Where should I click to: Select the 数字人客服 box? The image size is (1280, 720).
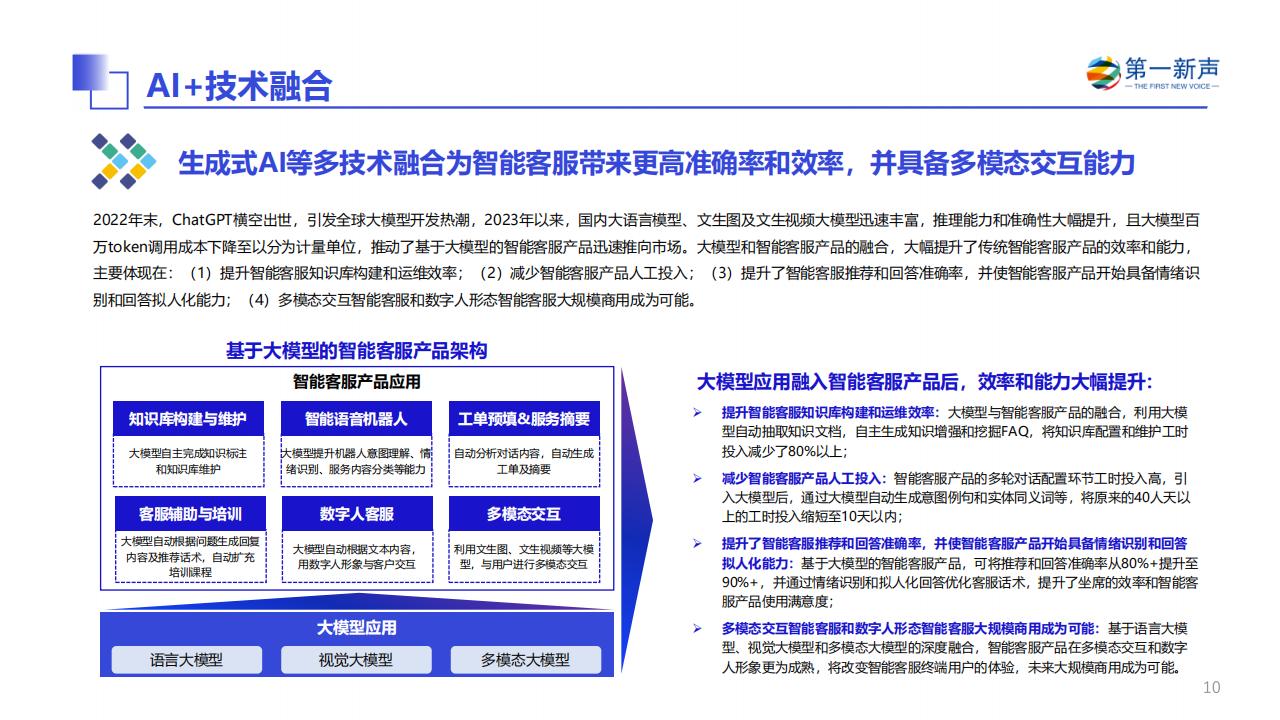356,514
